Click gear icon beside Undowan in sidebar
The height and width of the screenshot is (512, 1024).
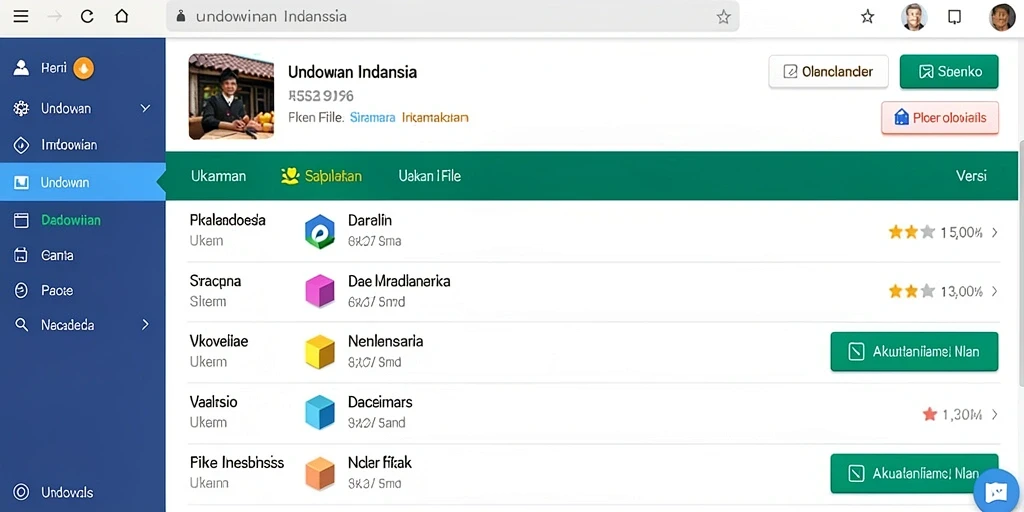point(22,108)
